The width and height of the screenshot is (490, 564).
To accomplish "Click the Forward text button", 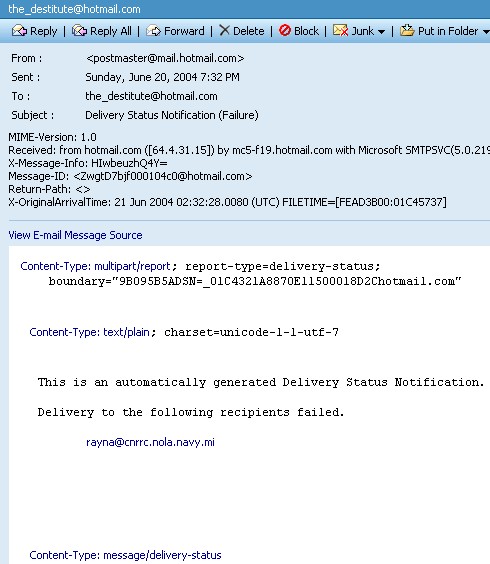I will [184, 31].
